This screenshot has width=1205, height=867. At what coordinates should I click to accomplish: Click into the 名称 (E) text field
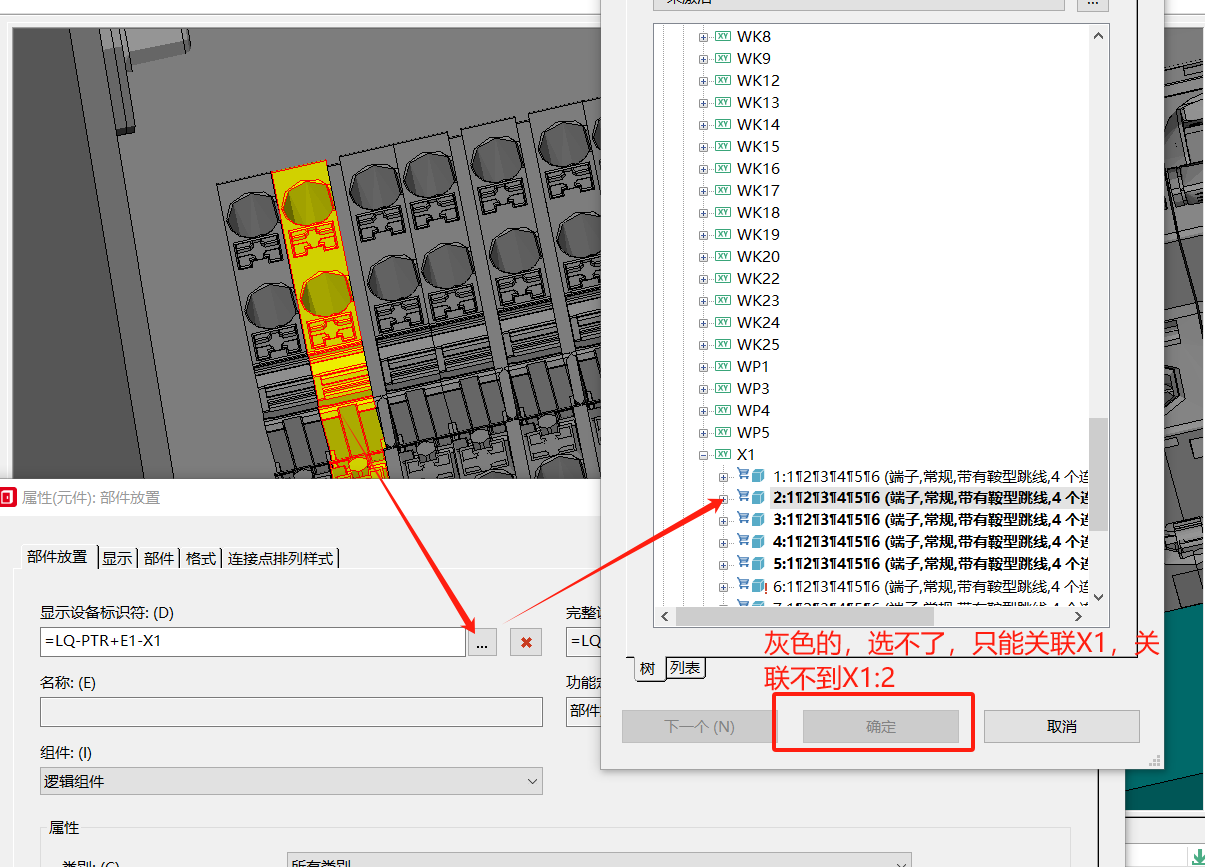(291, 712)
